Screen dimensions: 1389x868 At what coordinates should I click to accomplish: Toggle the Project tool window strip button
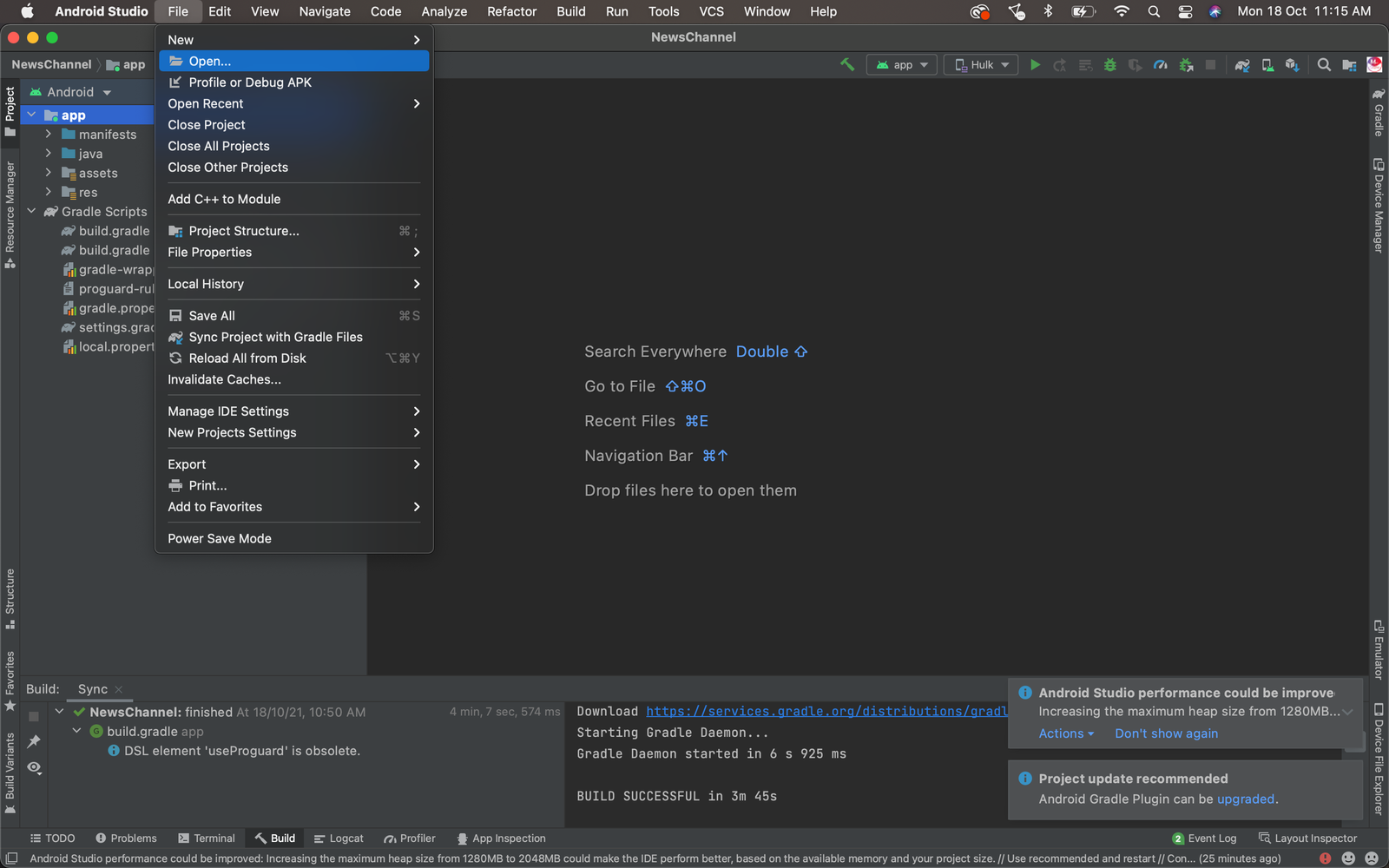pyautogui.click(x=10, y=111)
